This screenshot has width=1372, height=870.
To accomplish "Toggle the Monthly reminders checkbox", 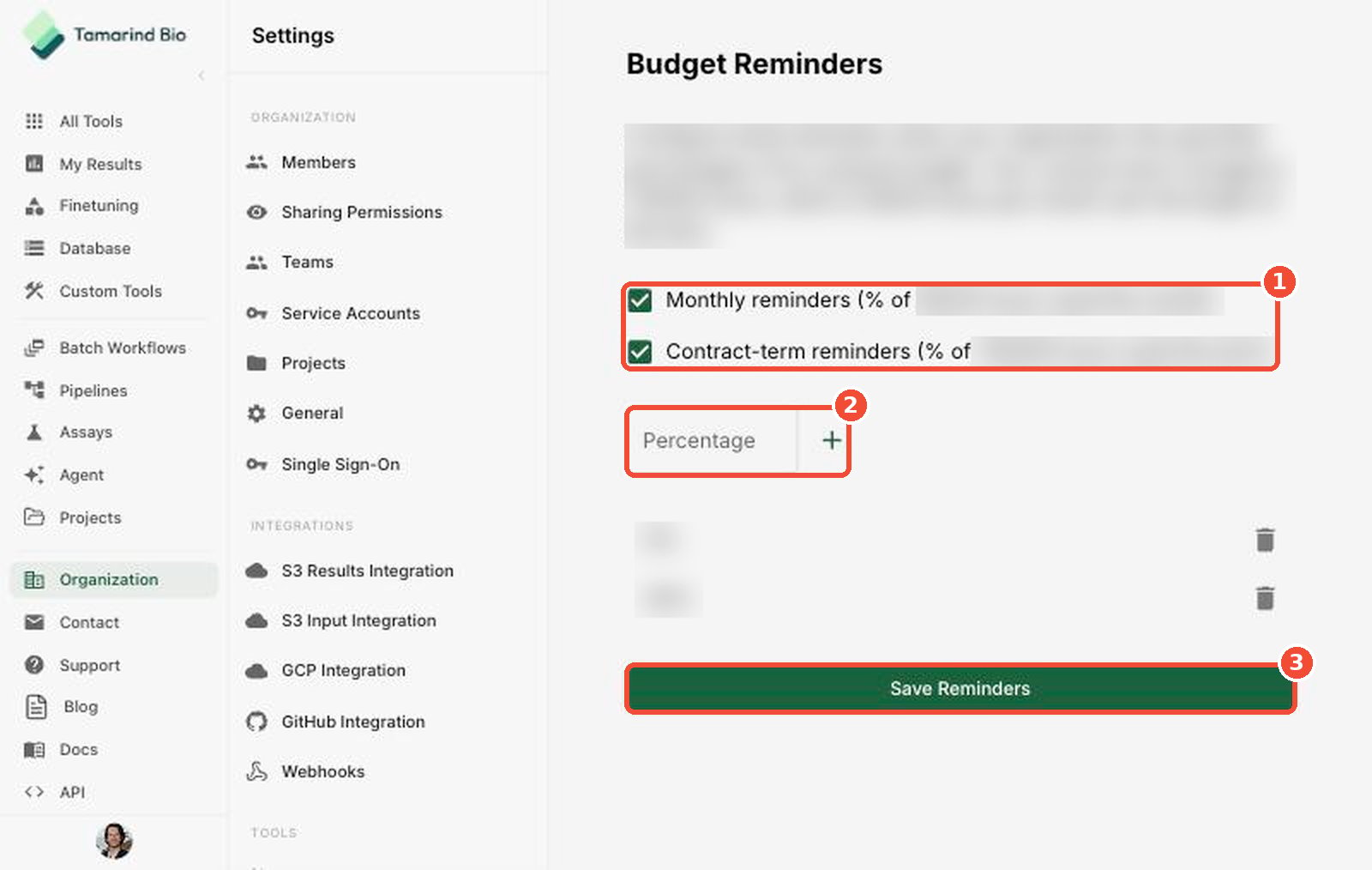I will [640, 300].
